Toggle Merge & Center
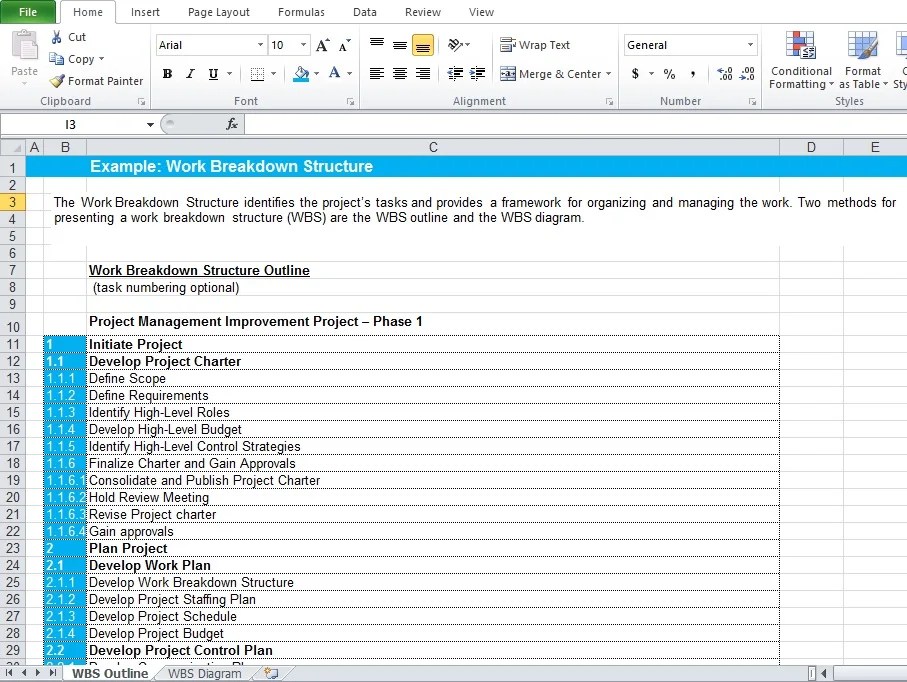The height and width of the screenshot is (682, 907). pyautogui.click(x=550, y=73)
